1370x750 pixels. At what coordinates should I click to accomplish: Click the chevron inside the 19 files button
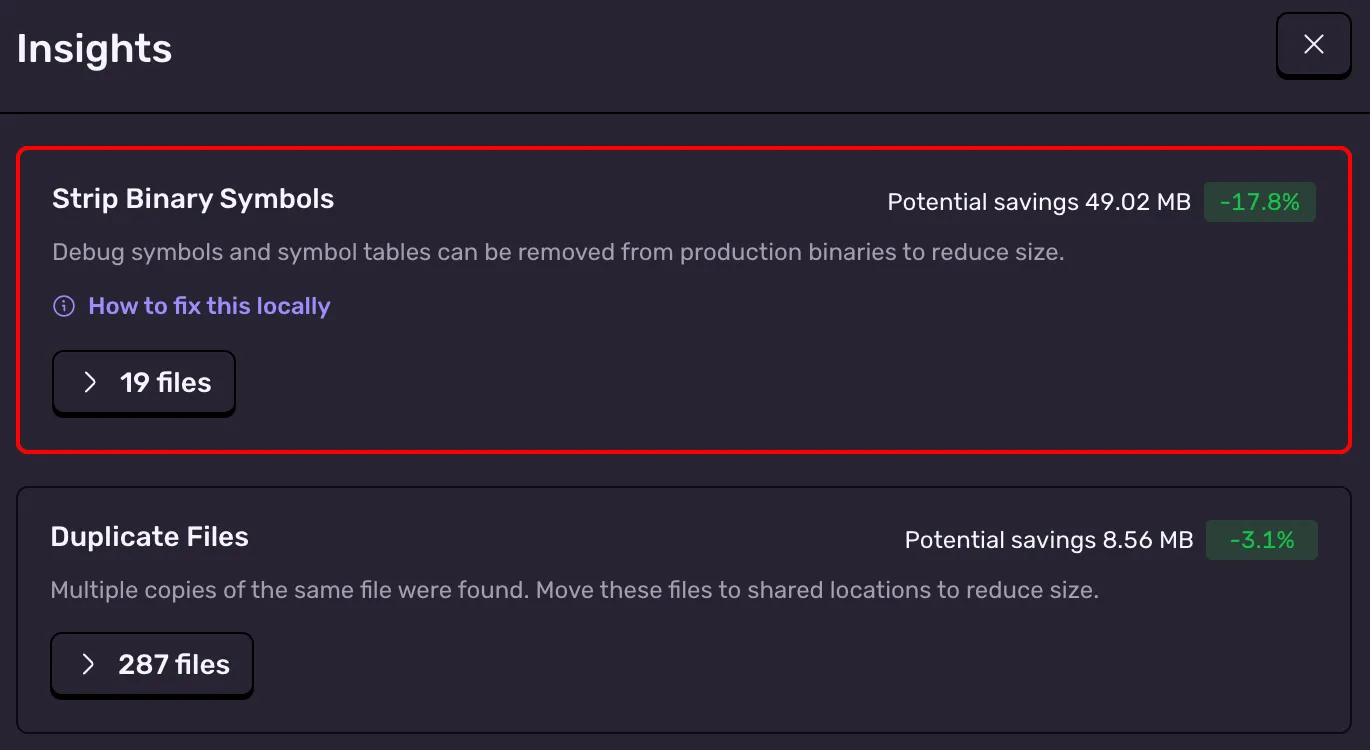click(89, 382)
